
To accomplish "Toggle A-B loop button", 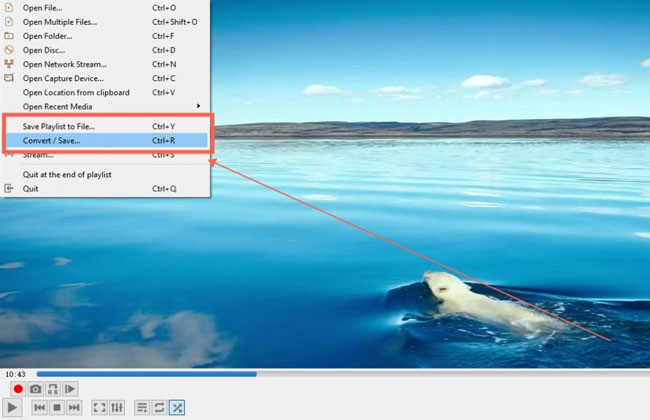I will [53, 389].
